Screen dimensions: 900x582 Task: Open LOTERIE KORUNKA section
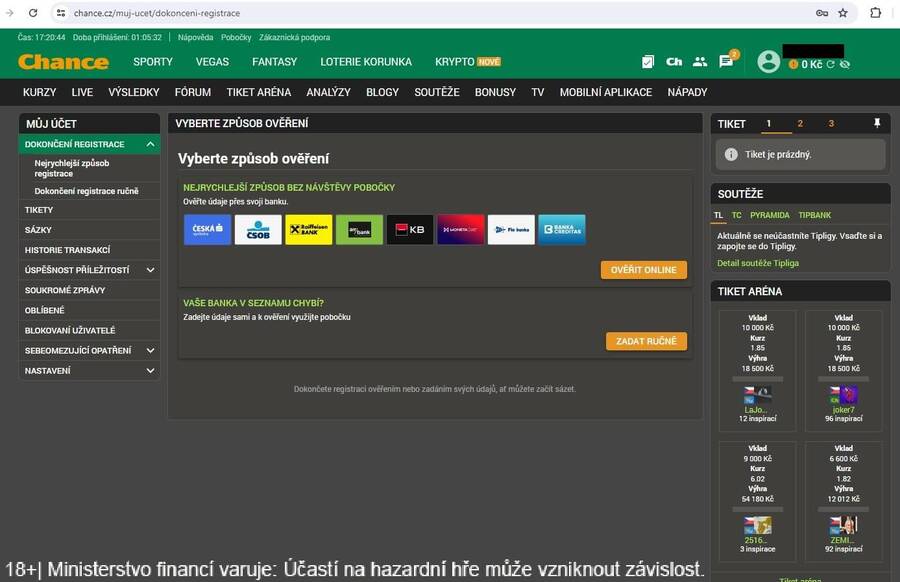point(366,61)
